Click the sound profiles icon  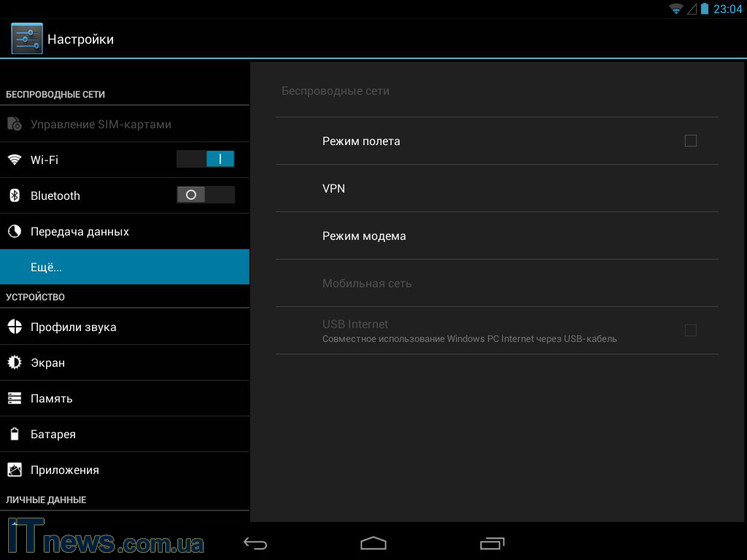tap(15, 327)
